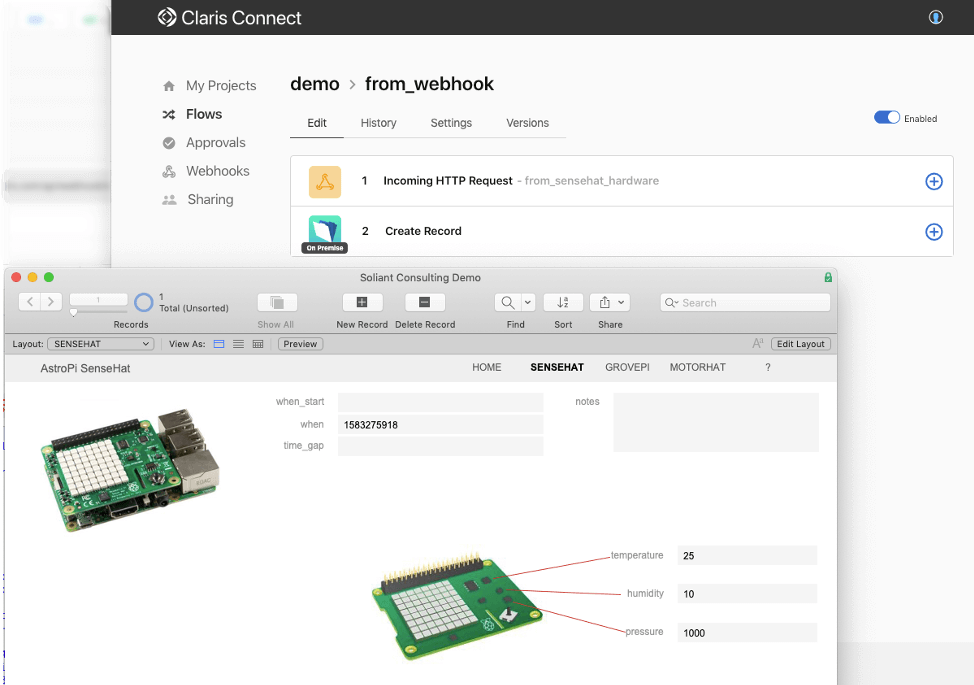Click the Edit Layout button
This screenshot has height=685, width=974.
coord(800,344)
